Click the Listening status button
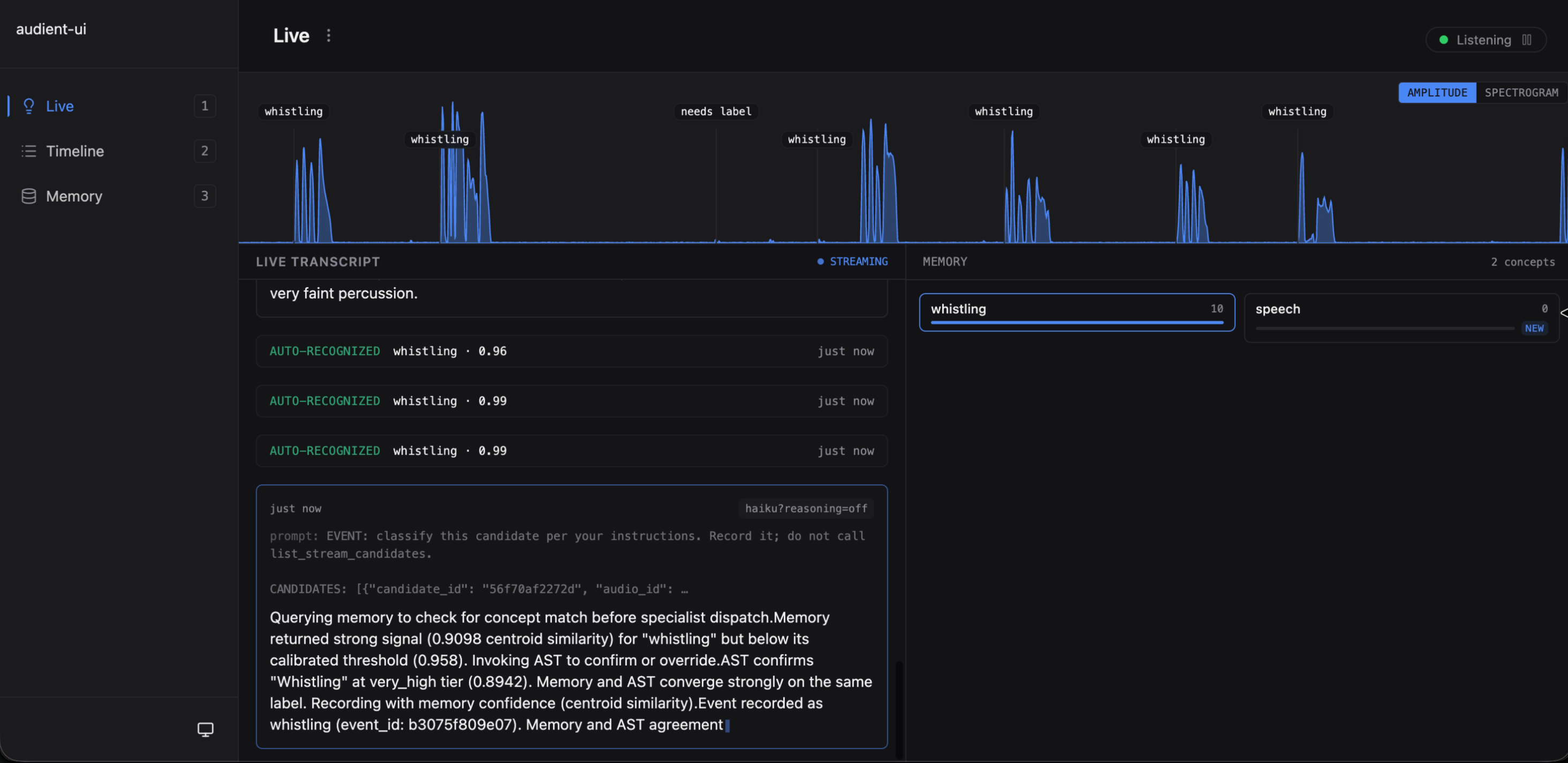Viewport: 1568px width, 763px height. click(1485, 40)
